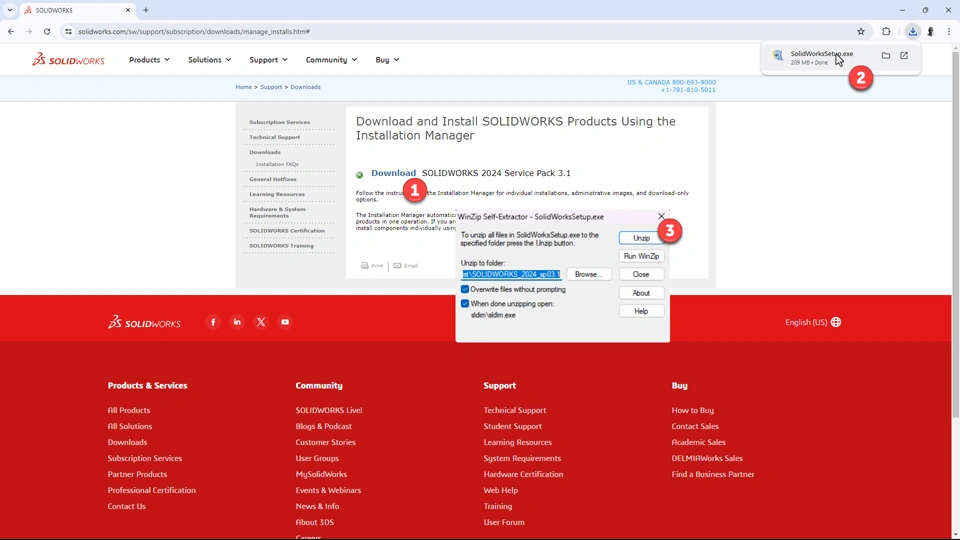Image resolution: width=960 pixels, height=540 pixels.
Task: Show SolidWorksSetup.exe in folder
Action: pyautogui.click(x=886, y=55)
